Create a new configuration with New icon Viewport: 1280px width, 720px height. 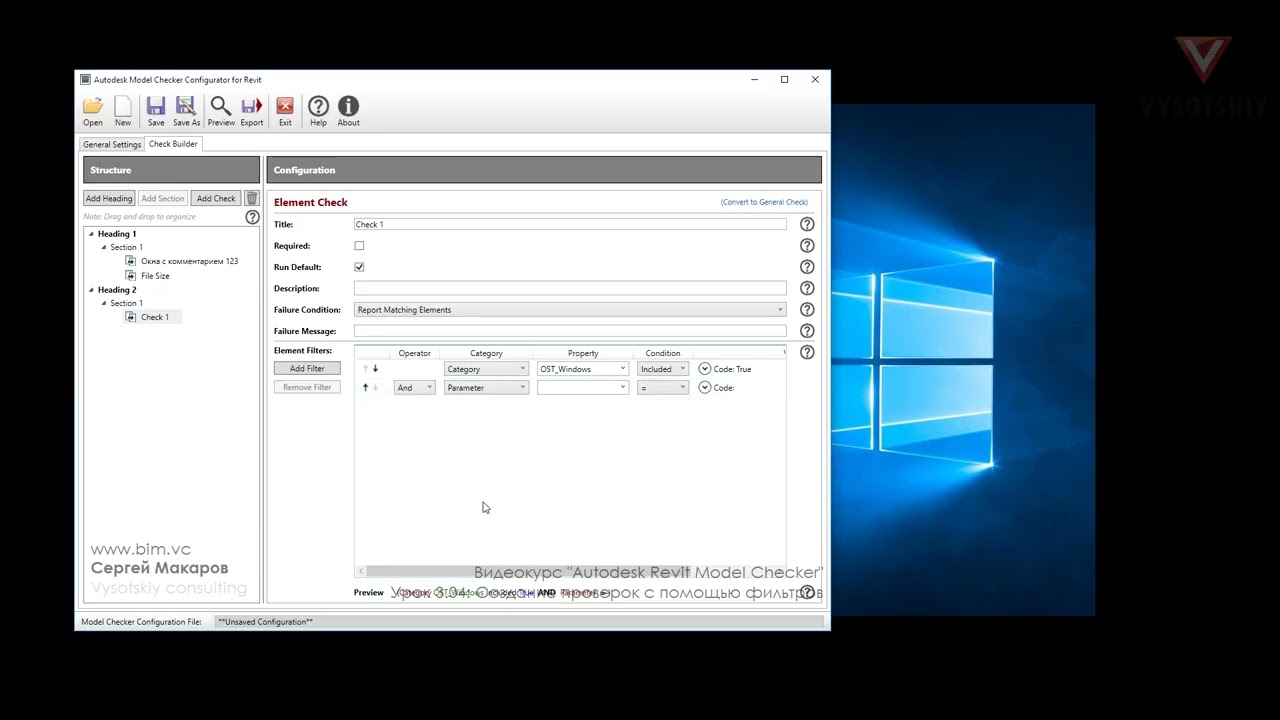click(x=123, y=110)
